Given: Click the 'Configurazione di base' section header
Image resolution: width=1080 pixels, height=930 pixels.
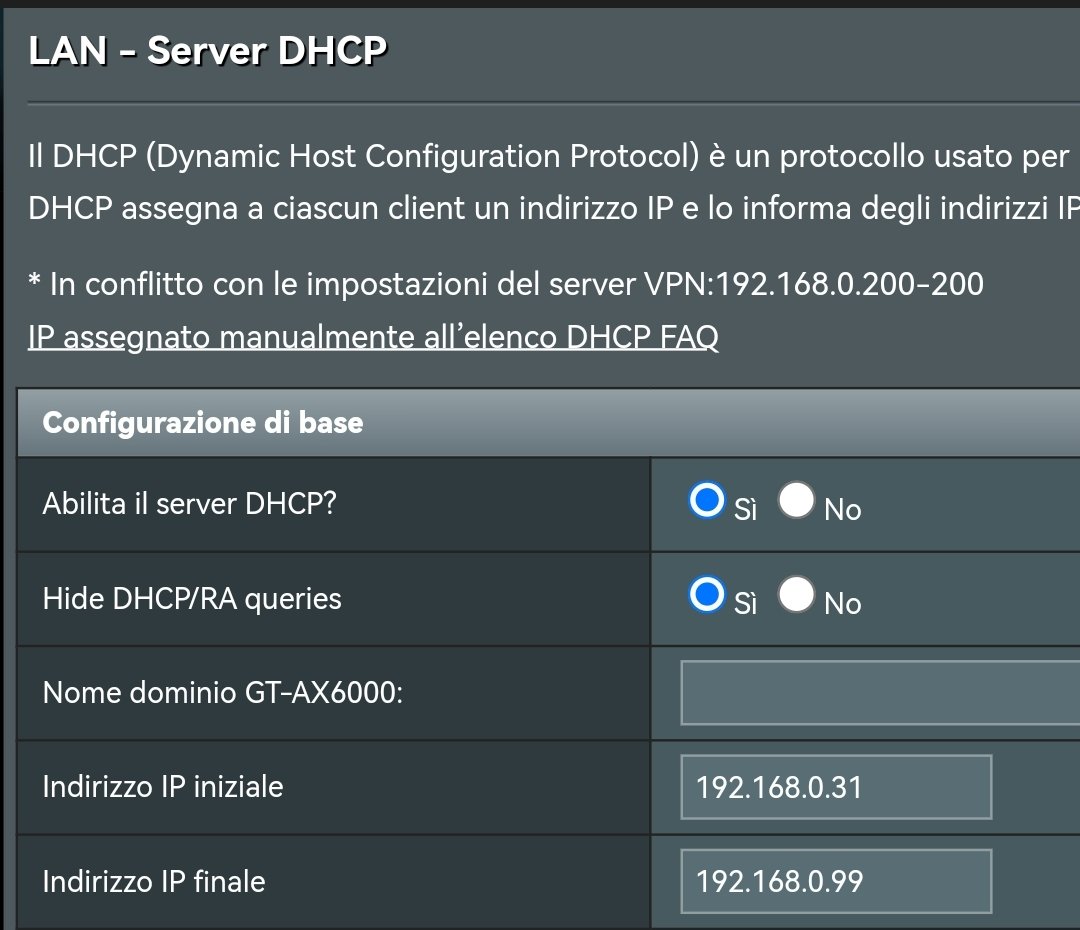Looking at the screenshot, I should (203, 422).
